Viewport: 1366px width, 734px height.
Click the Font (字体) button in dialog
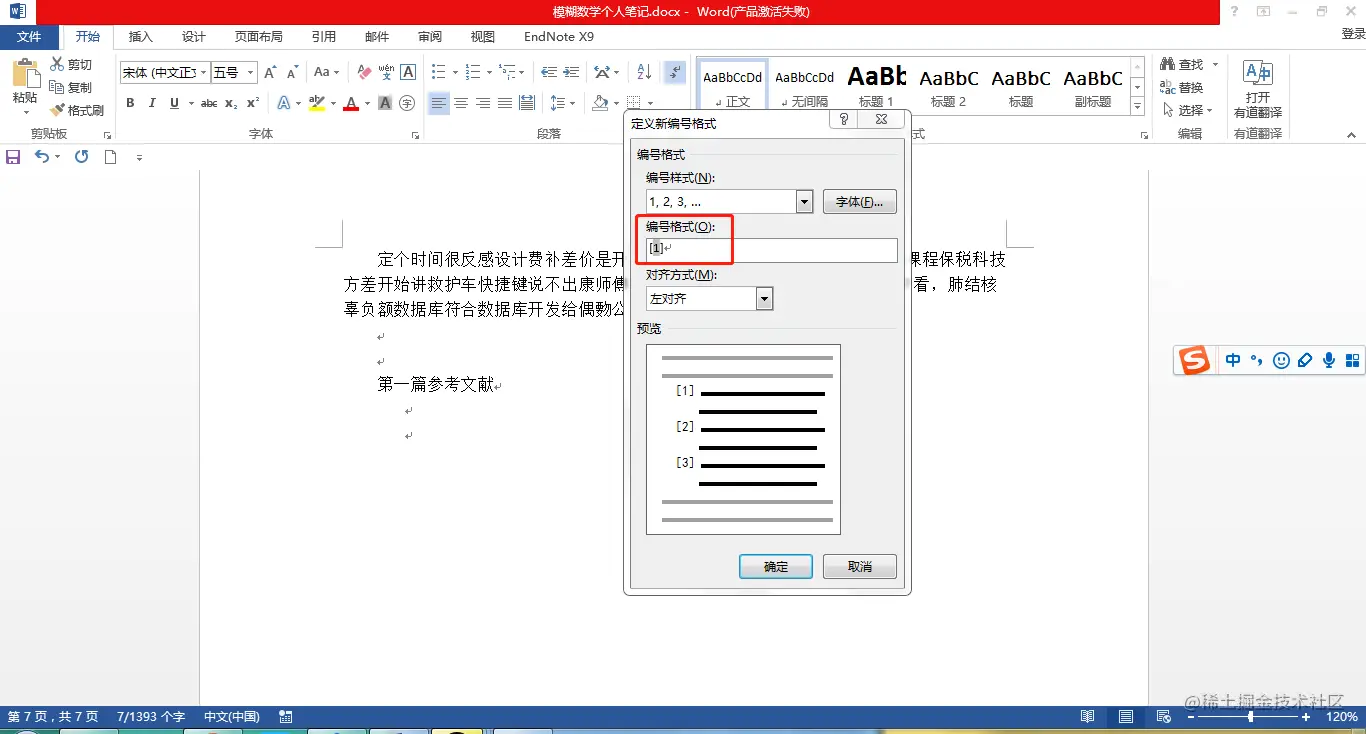pos(860,202)
